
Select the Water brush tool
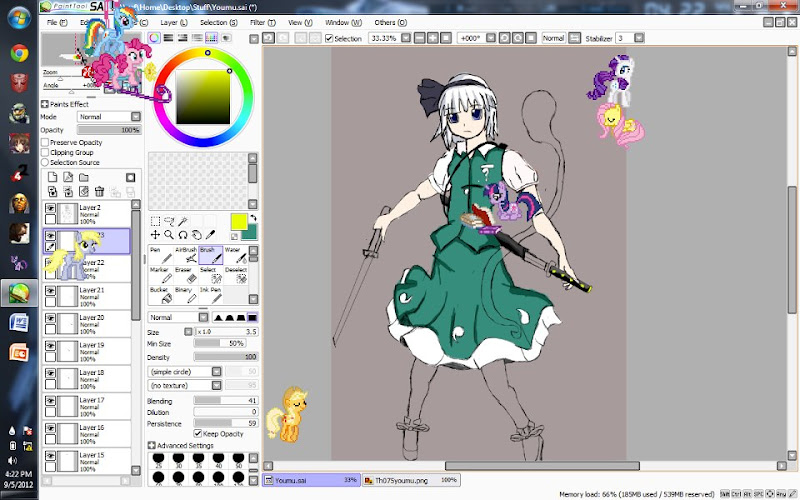pos(235,255)
